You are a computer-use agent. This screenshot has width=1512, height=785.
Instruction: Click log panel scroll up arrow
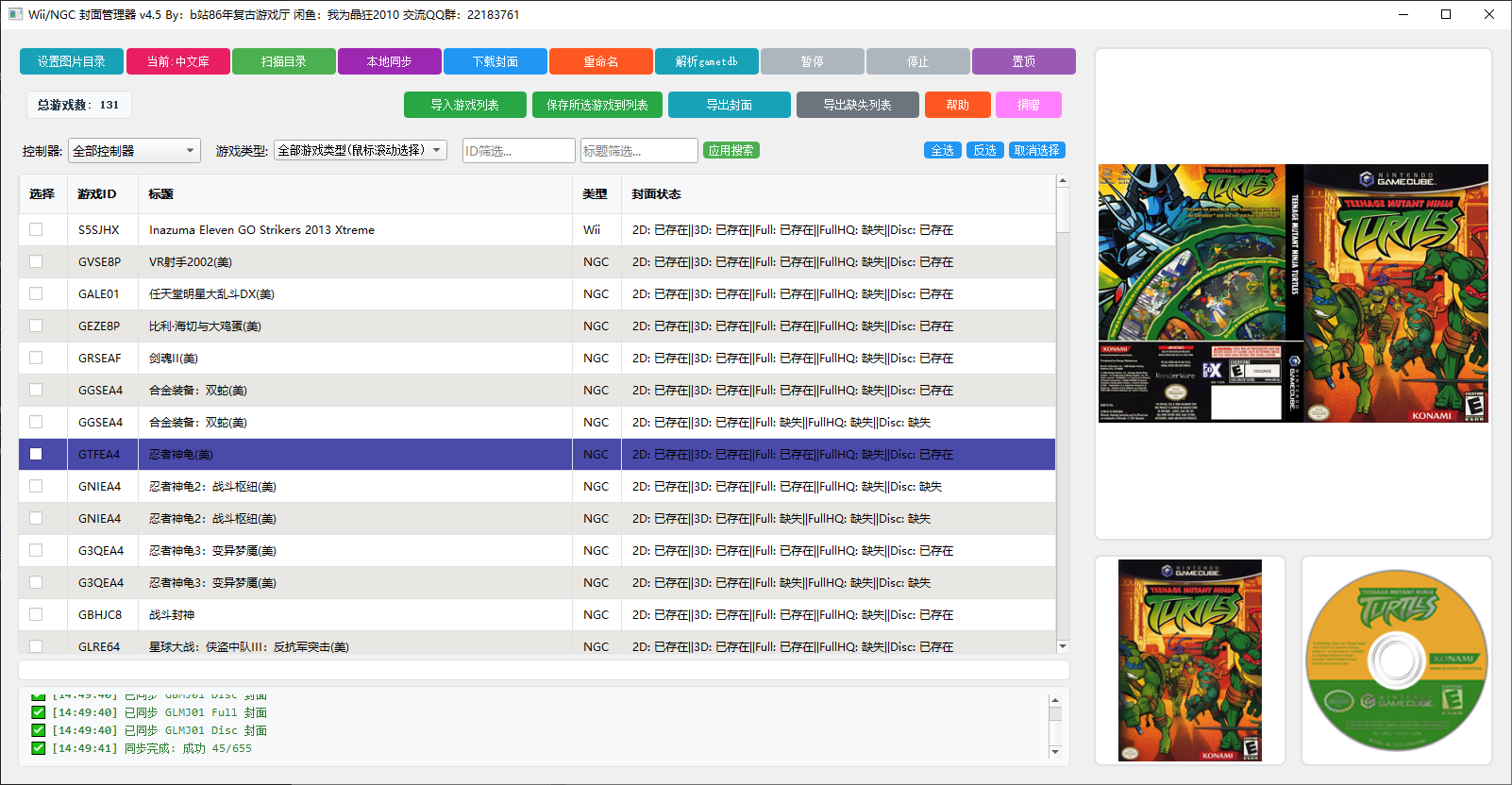click(1055, 700)
